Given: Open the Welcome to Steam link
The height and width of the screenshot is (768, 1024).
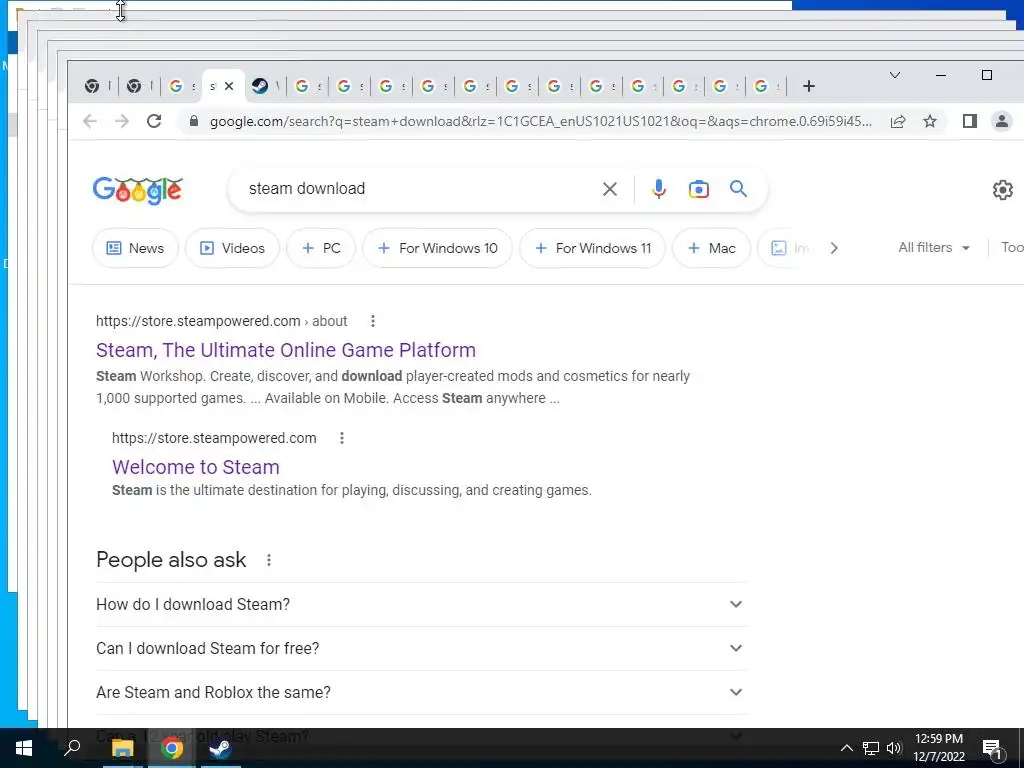Looking at the screenshot, I should (x=195, y=467).
